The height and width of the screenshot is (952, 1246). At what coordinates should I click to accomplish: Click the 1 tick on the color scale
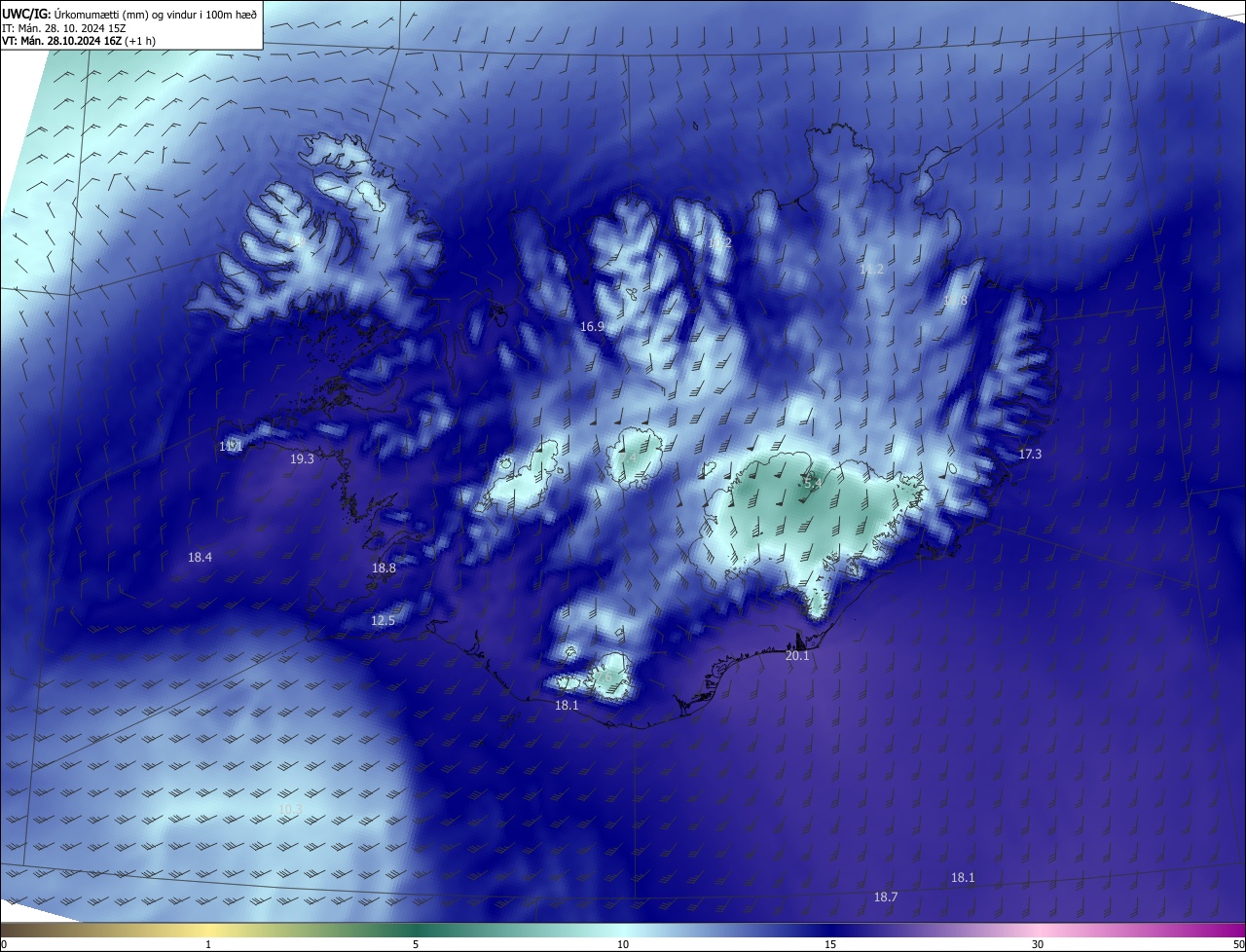[208, 944]
